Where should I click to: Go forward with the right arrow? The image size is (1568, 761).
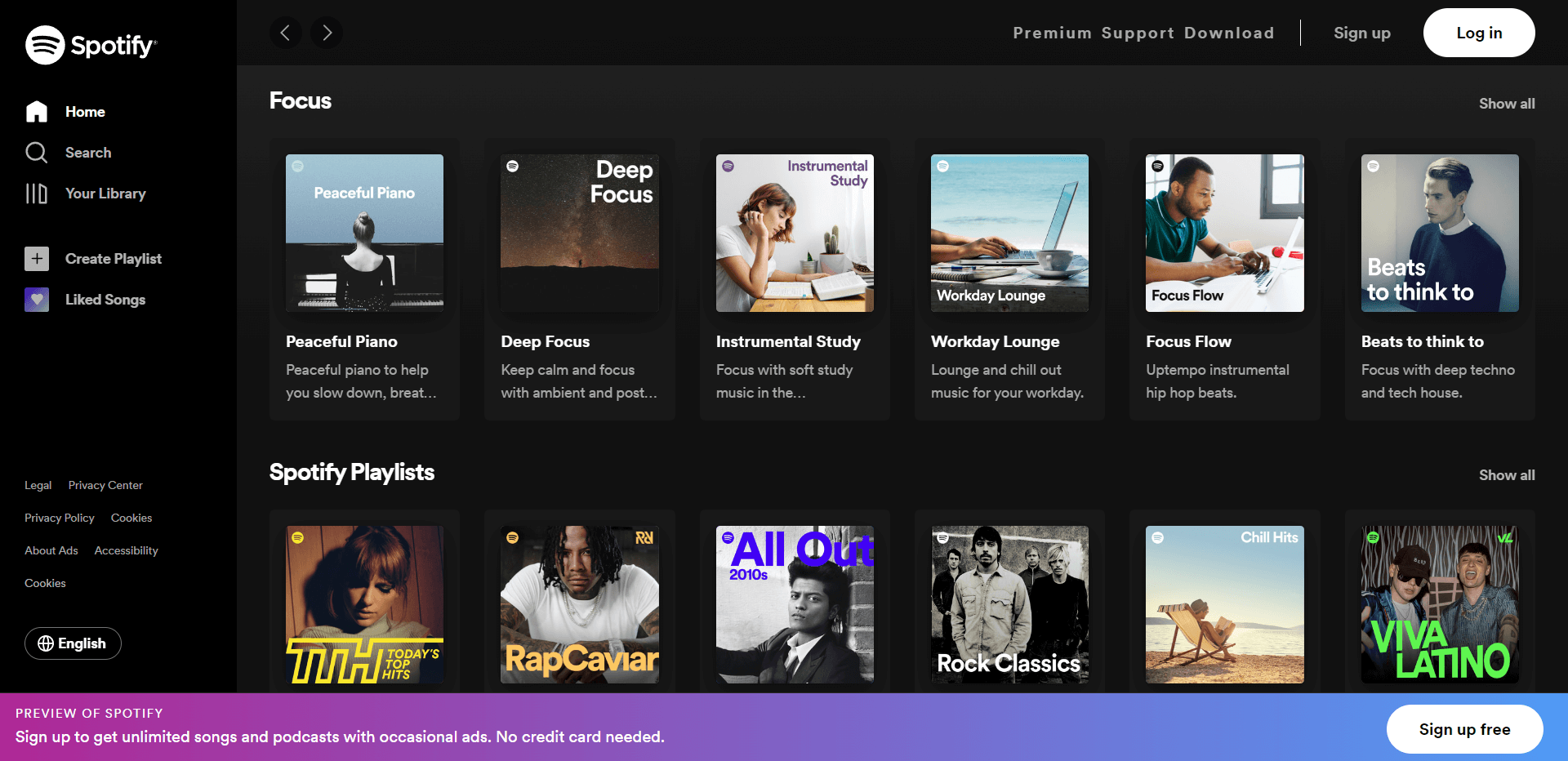point(327,33)
